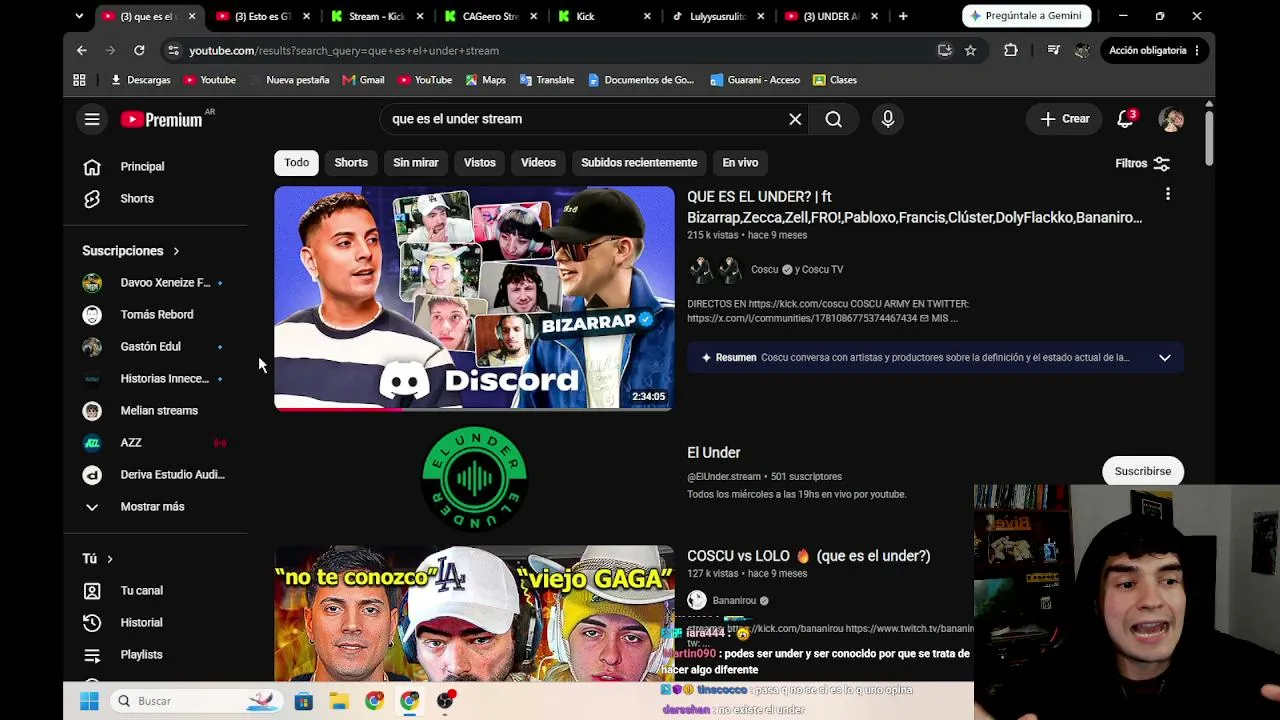Open the Davoo Xeneize subscription

(x=153, y=283)
